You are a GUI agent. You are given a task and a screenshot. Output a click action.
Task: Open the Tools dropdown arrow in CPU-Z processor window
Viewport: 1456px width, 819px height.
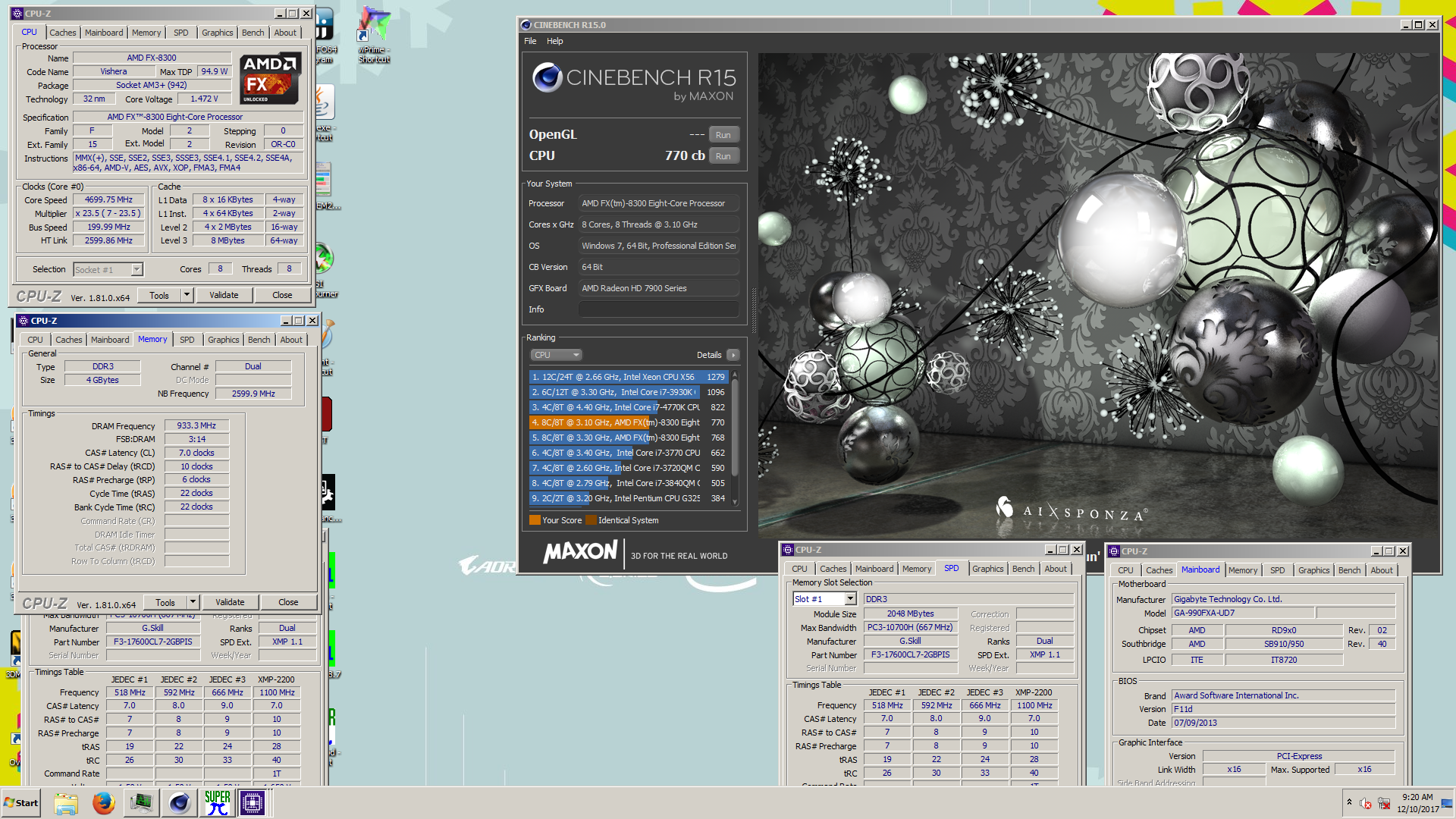pos(187,295)
